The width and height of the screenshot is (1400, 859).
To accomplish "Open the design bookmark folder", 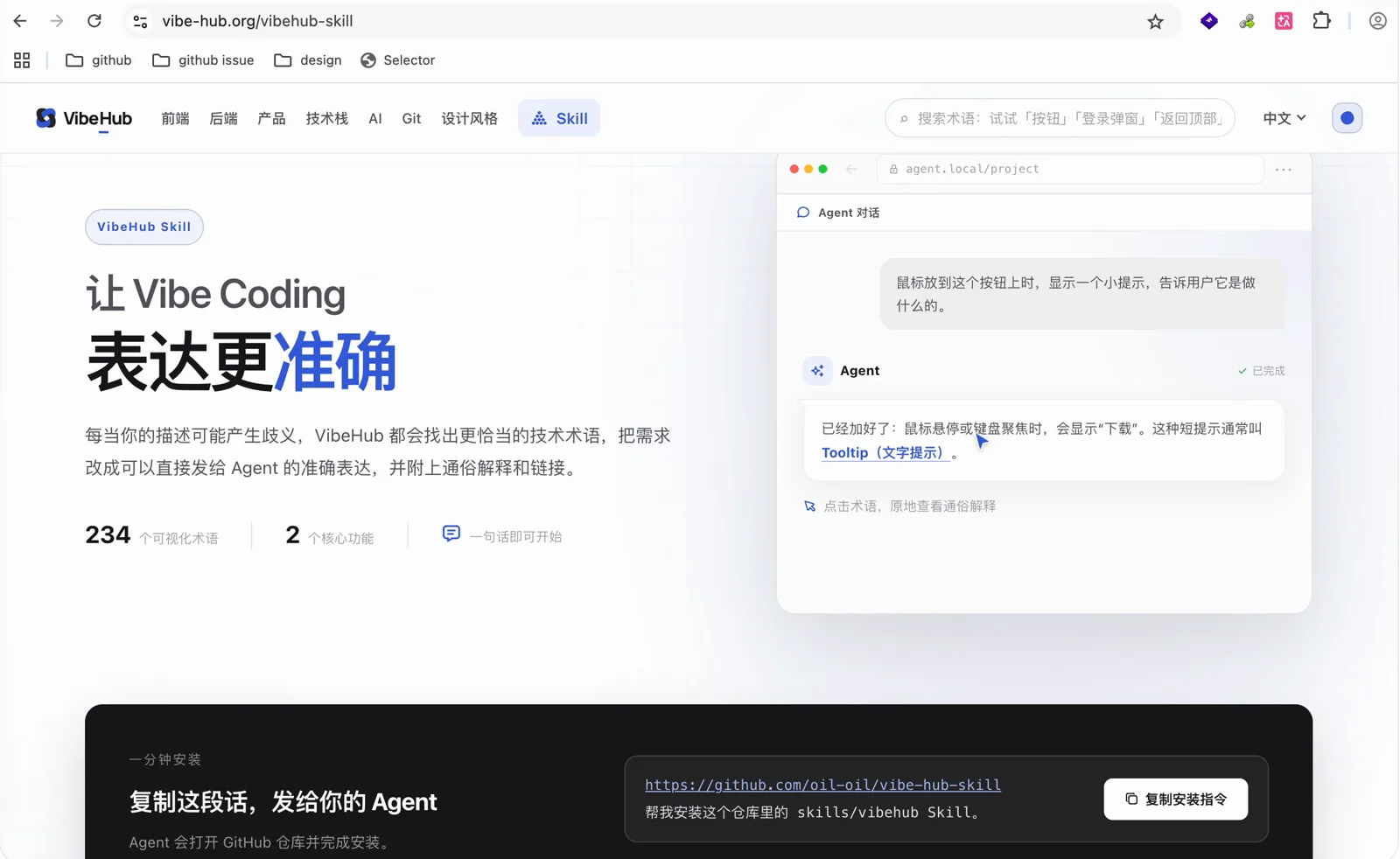I will pyautogui.click(x=308, y=60).
